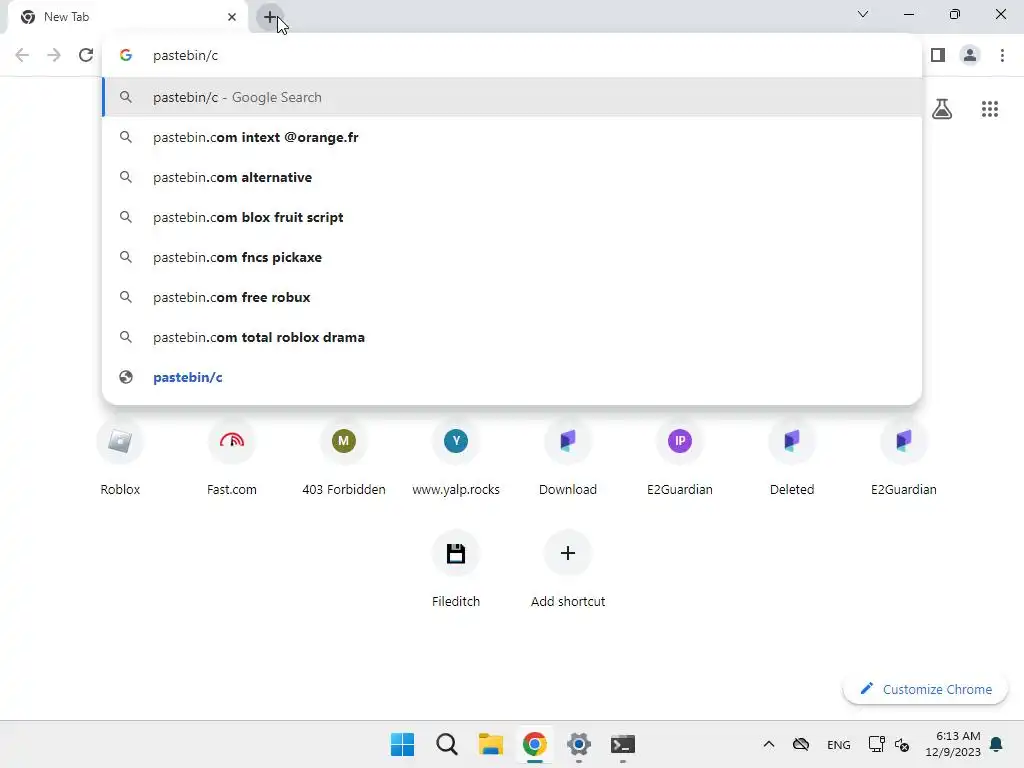
Task: Select suggestion 'pastebin.com alternative'
Action: tap(512, 177)
